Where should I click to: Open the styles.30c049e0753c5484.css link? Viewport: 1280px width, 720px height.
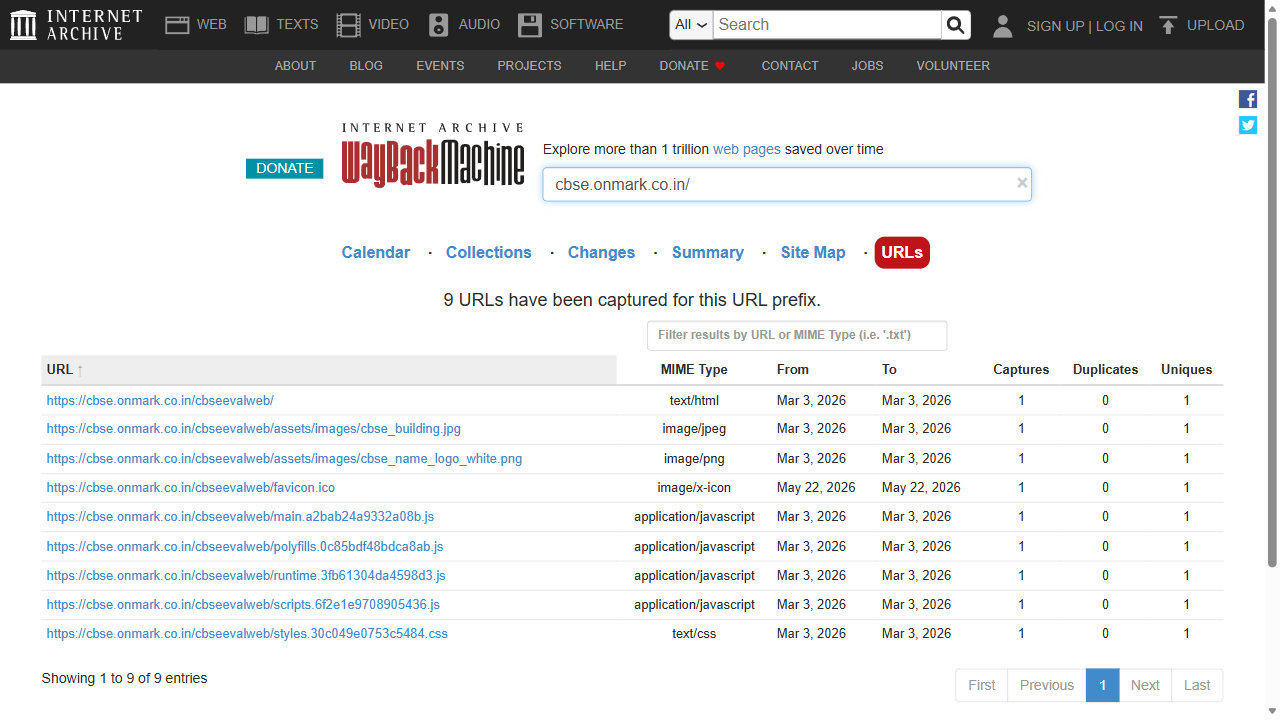click(x=247, y=634)
